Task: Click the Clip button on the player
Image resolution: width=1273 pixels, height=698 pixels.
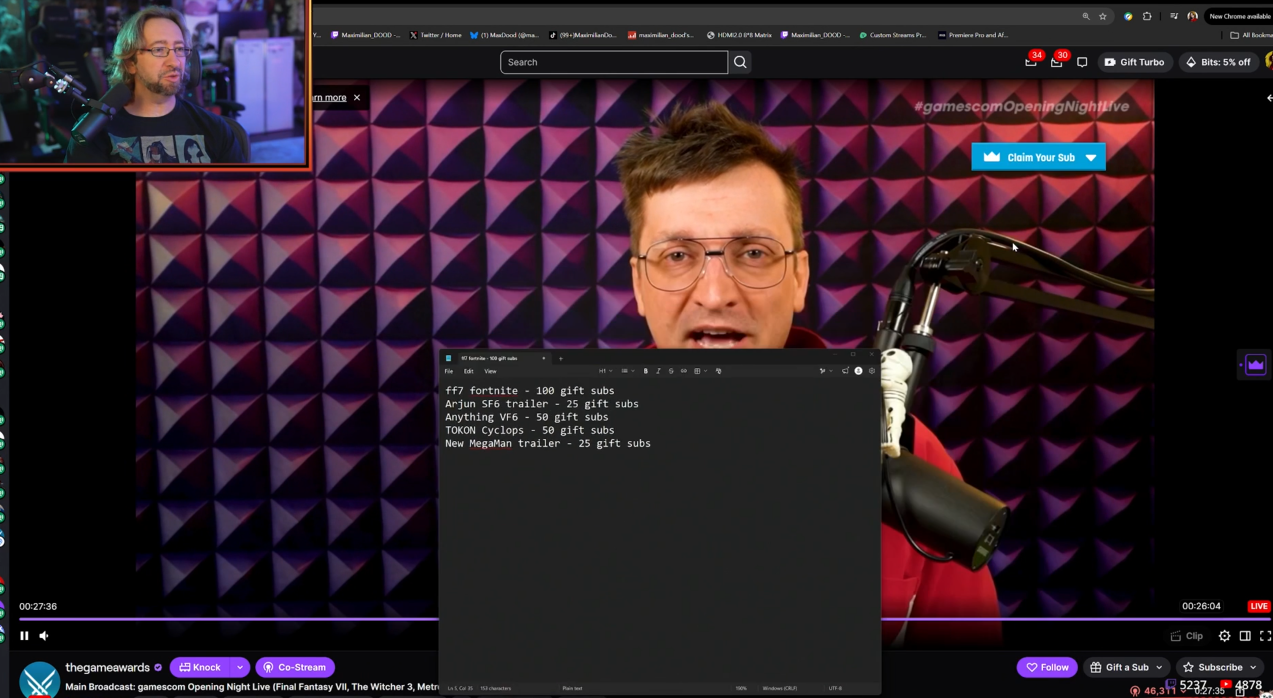Action: pos(1187,636)
